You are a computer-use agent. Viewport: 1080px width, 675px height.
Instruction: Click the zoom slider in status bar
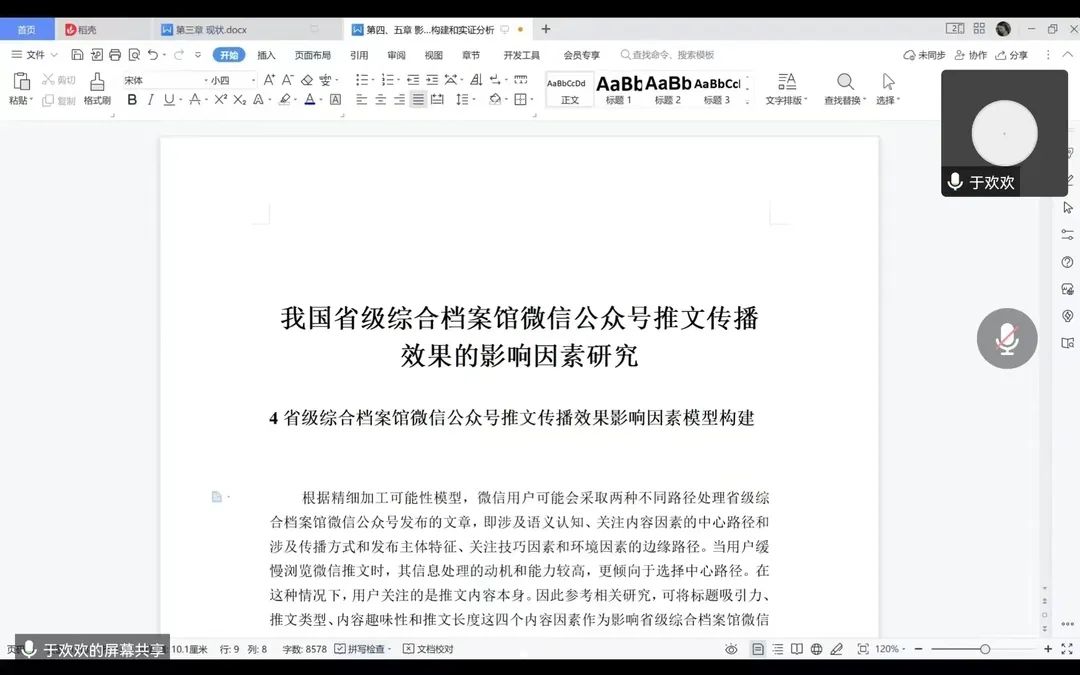984,649
